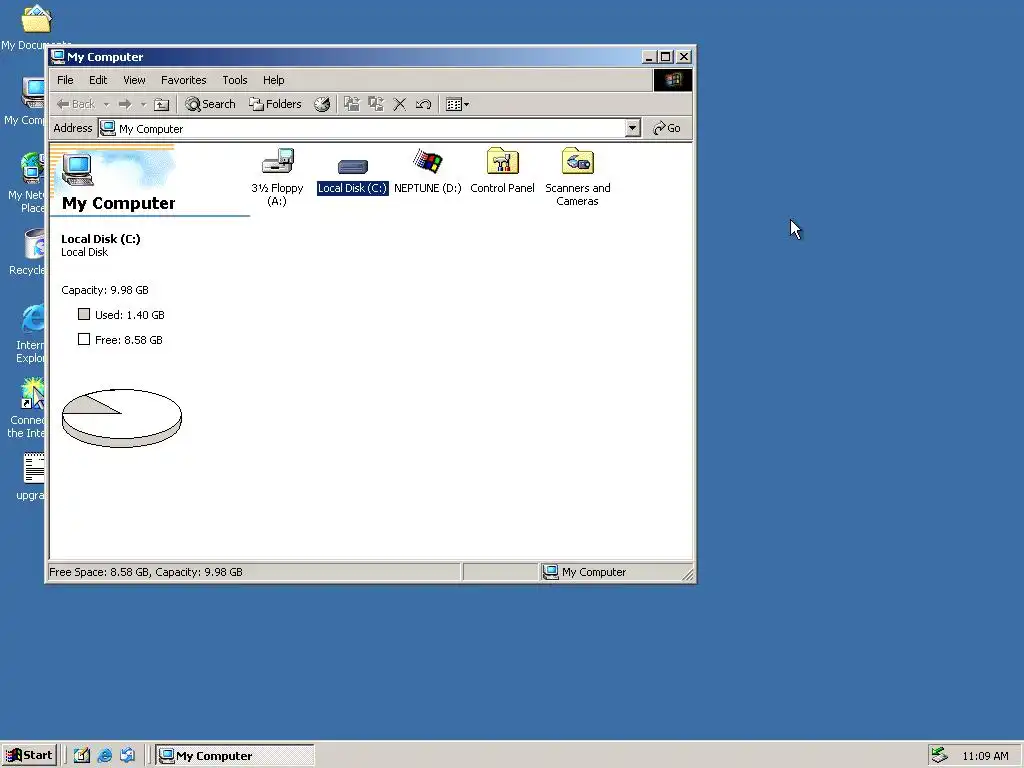Click the Forward arrow toolbar button
This screenshot has width=1024, height=768.
[125, 104]
